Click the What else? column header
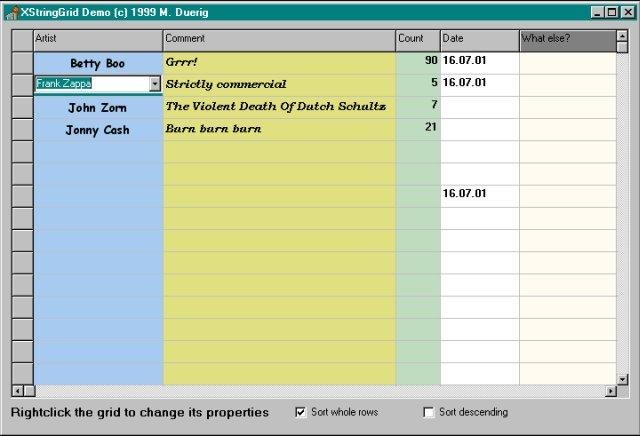 pos(568,40)
